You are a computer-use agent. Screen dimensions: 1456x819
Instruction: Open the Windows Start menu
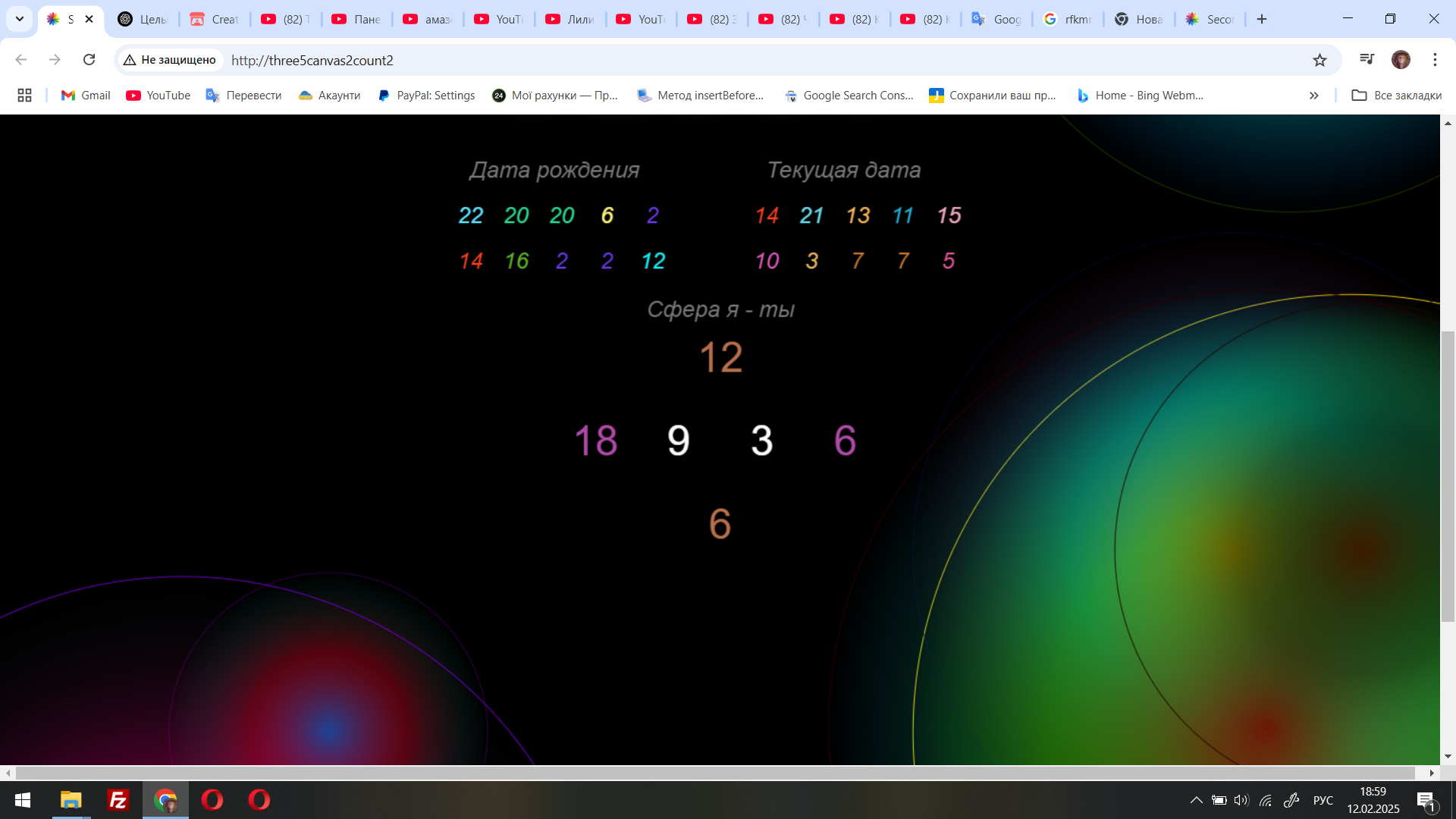coord(23,800)
